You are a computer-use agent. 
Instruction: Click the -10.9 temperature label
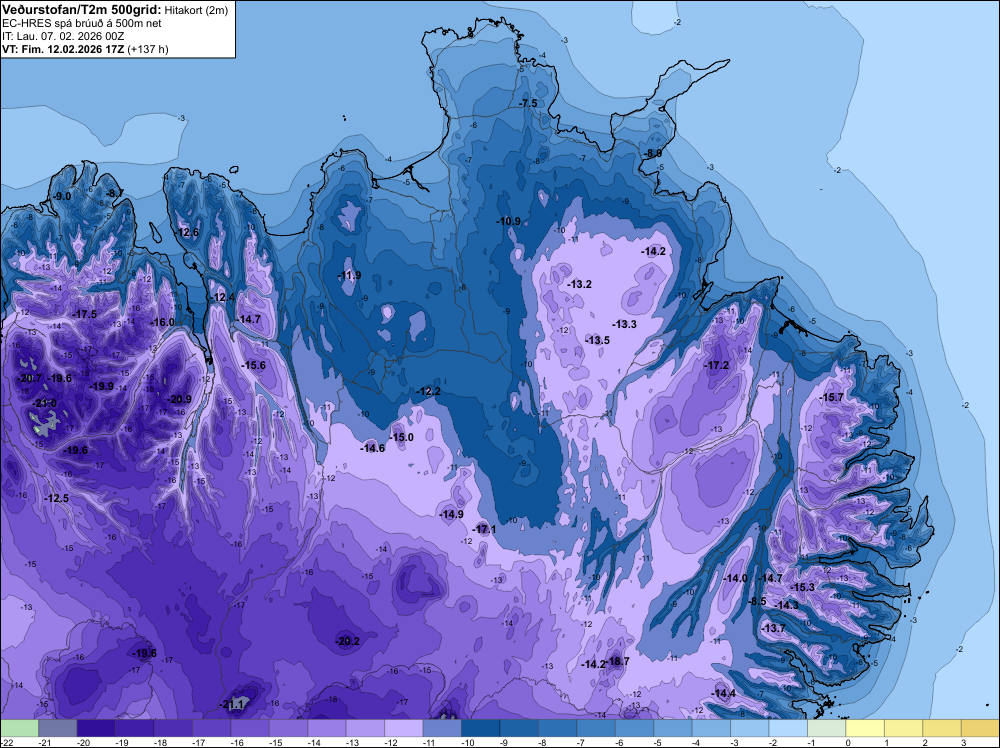coord(508,221)
